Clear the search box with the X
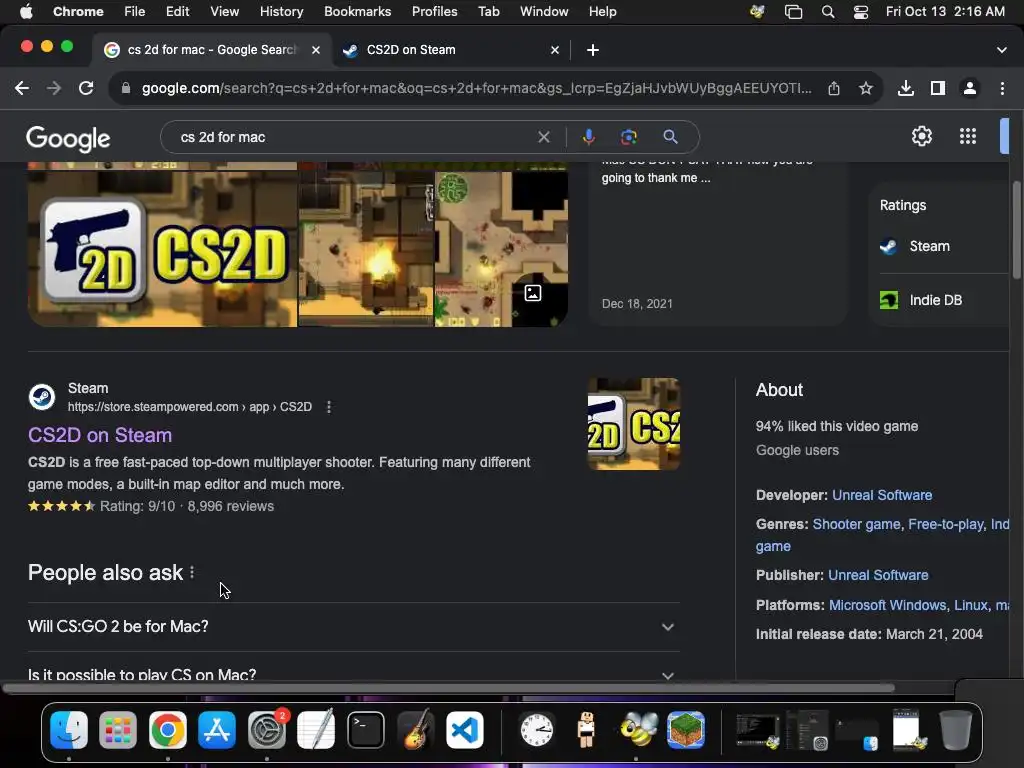 [543, 137]
